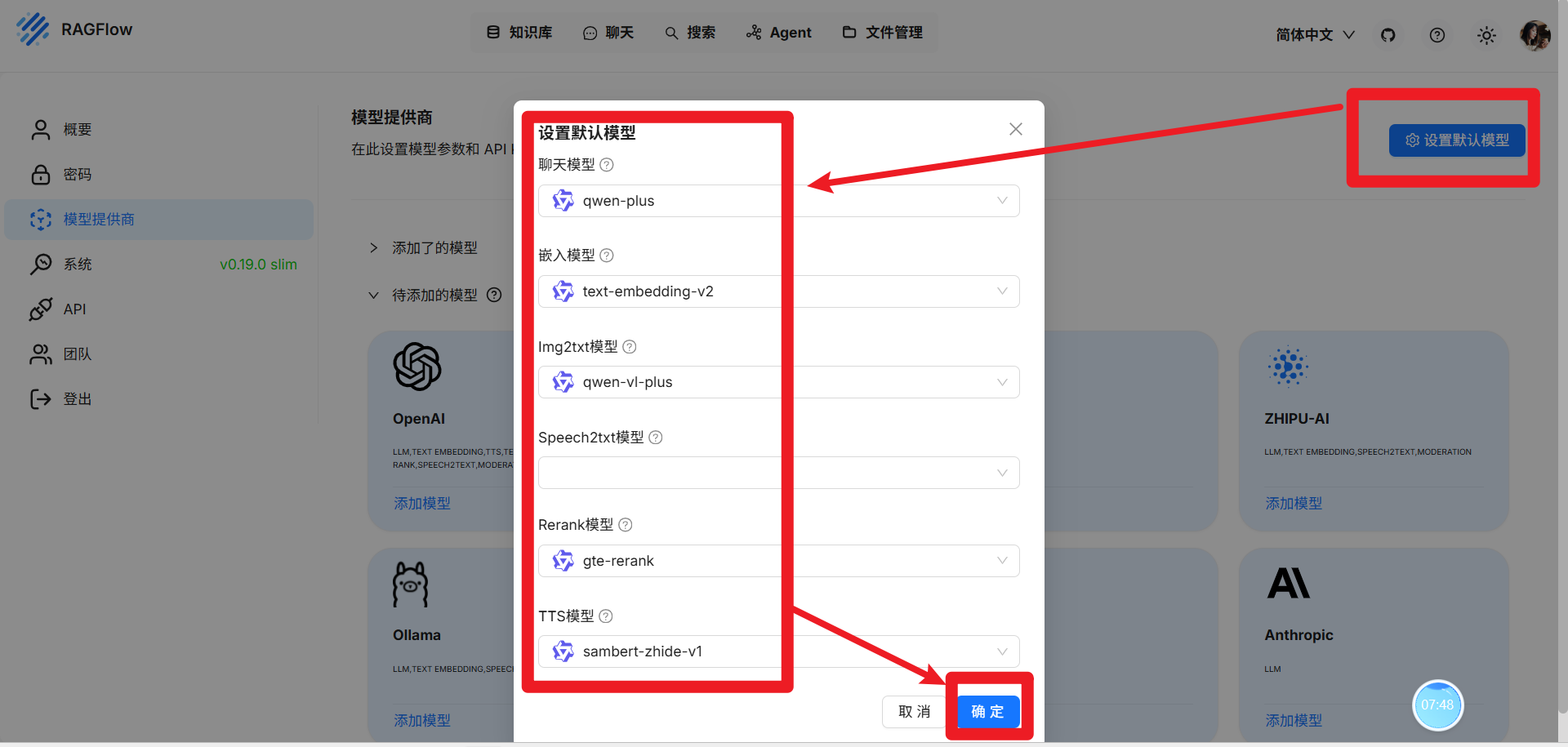Cancel with the 取消 button

click(x=915, y=712)
